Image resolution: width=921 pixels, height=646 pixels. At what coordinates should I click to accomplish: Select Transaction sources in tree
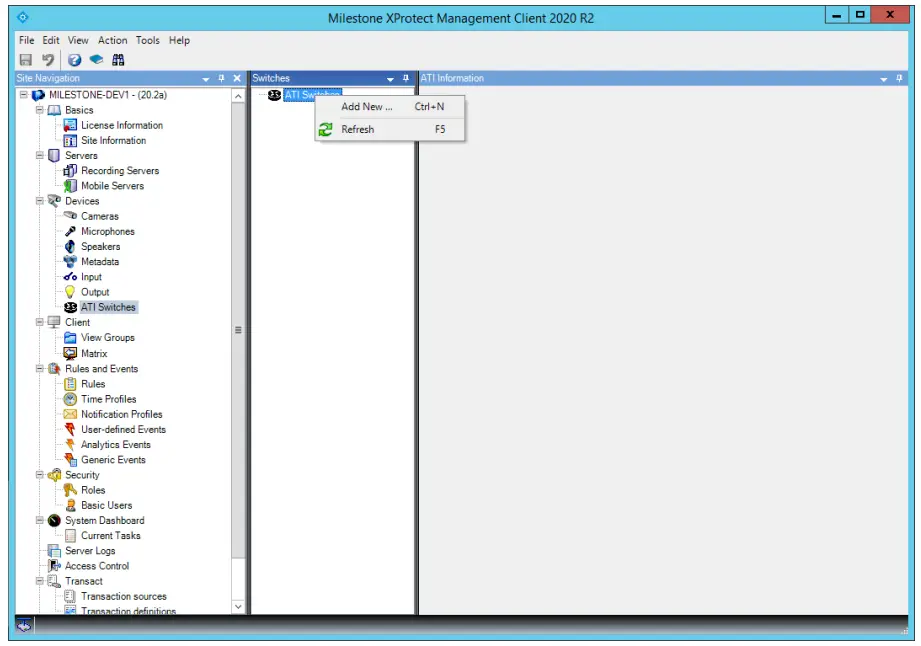point(123,596)
